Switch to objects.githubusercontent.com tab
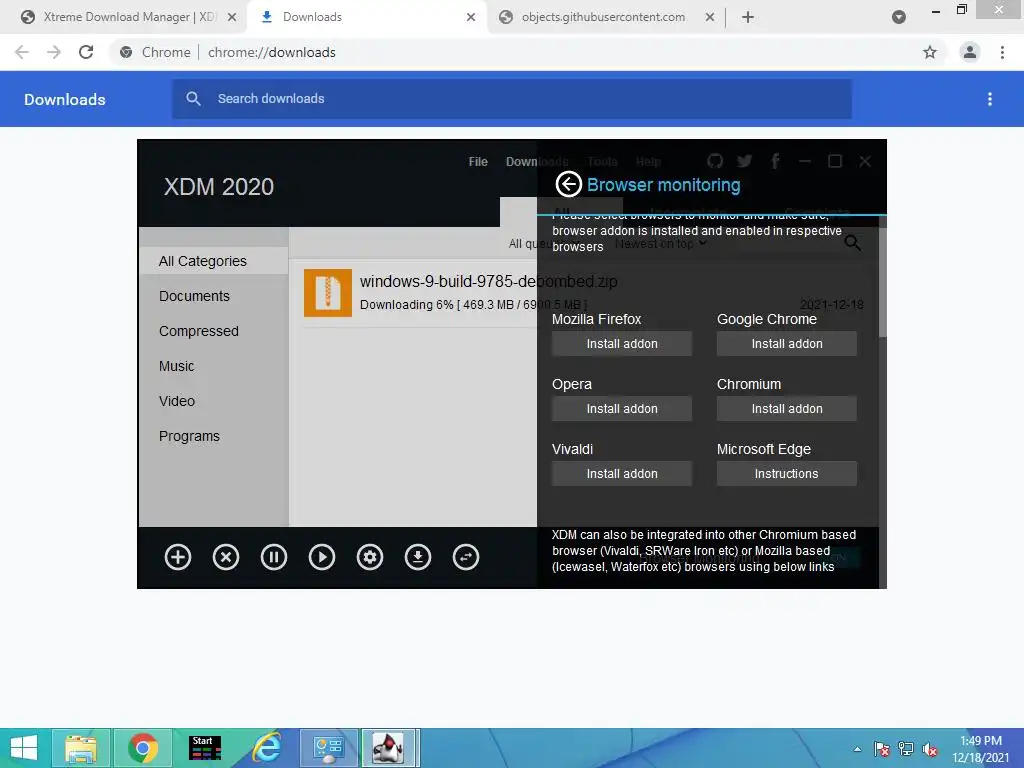The height and width of the screenshot is (768, 1024). click(603, 17)
